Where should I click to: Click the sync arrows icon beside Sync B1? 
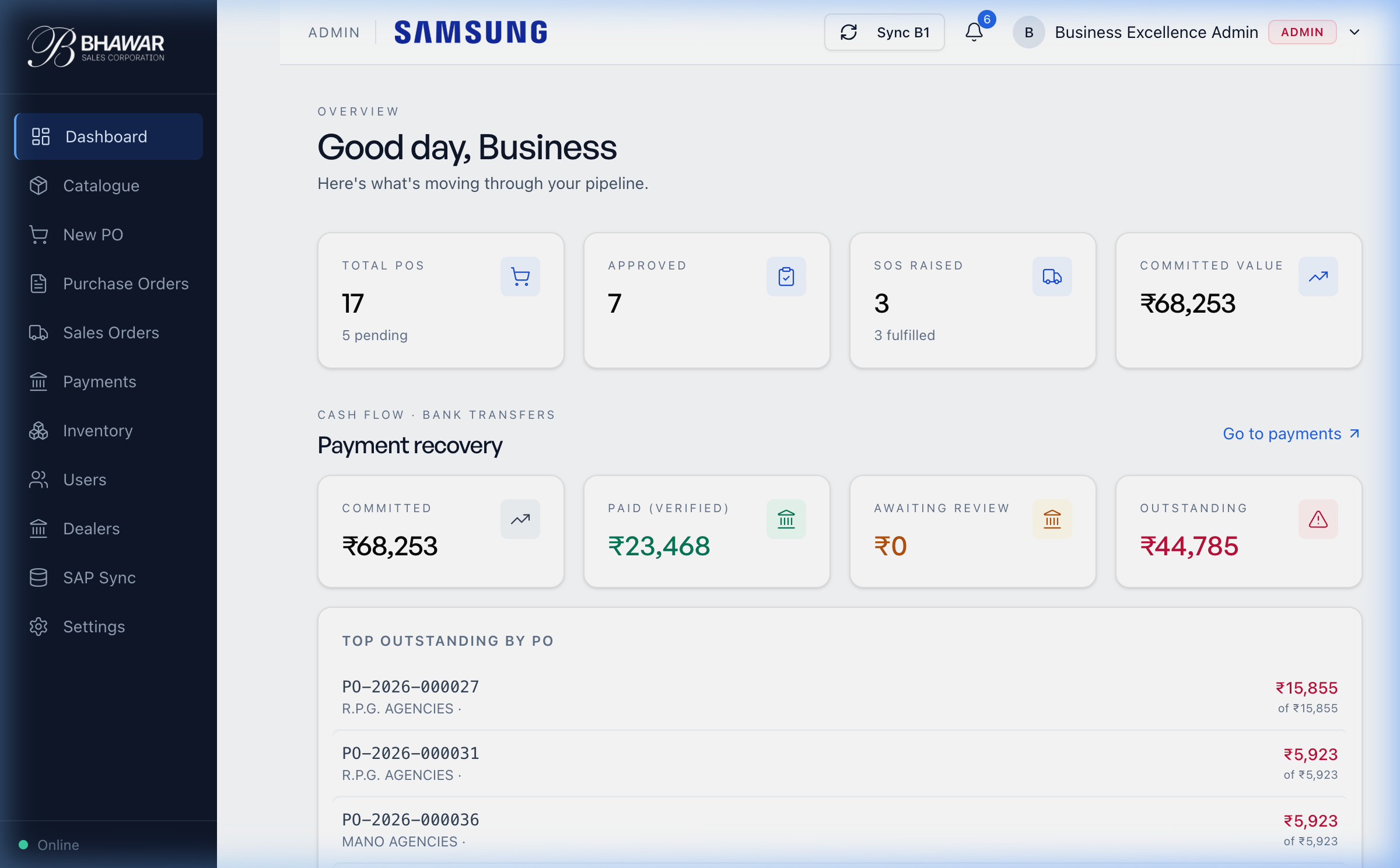849,32
